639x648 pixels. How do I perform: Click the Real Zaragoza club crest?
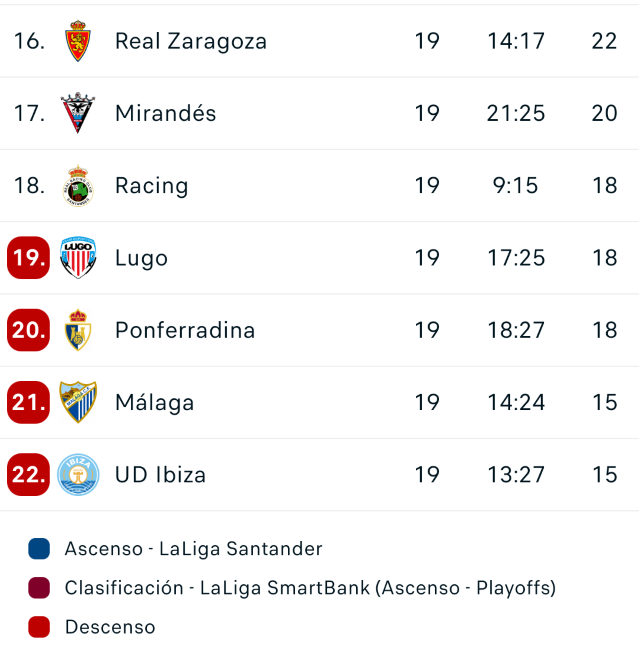coord(77,41)
